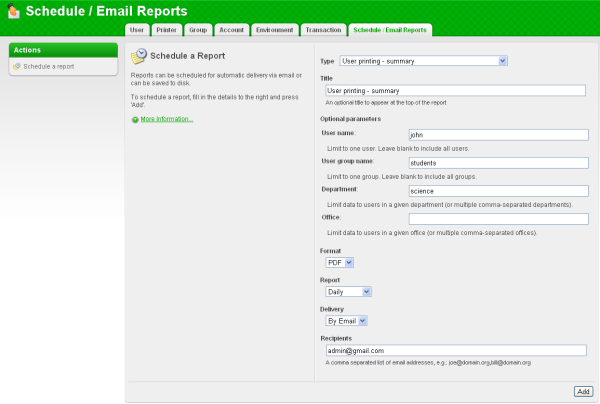Open the Delivery By Email dropdown
Image resolution: width=600 pixels, height=404 pixels.
[x=347, y=321]
